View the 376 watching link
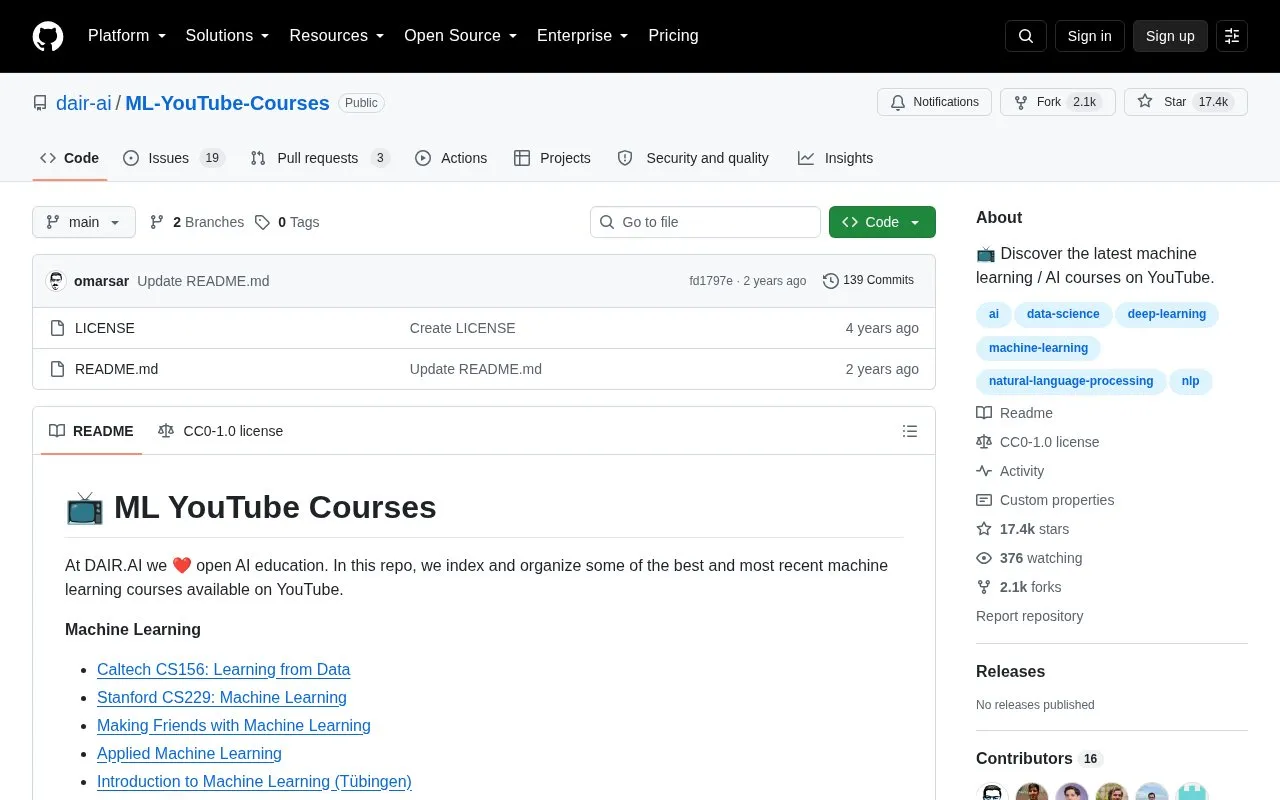The image size is (1280, 800). click(x=1029, y=558)
